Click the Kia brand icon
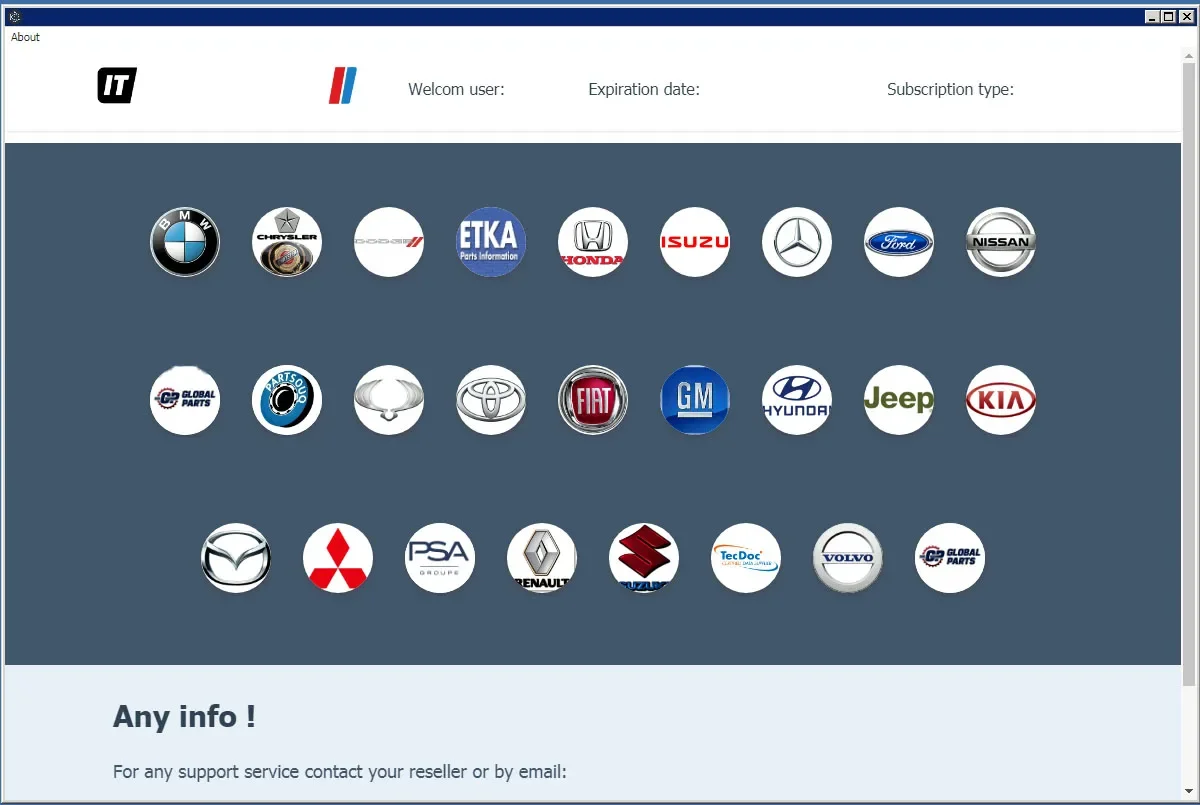Image resolution: width=1200 pixels, height=805 pixels. tap(1001, 400)
